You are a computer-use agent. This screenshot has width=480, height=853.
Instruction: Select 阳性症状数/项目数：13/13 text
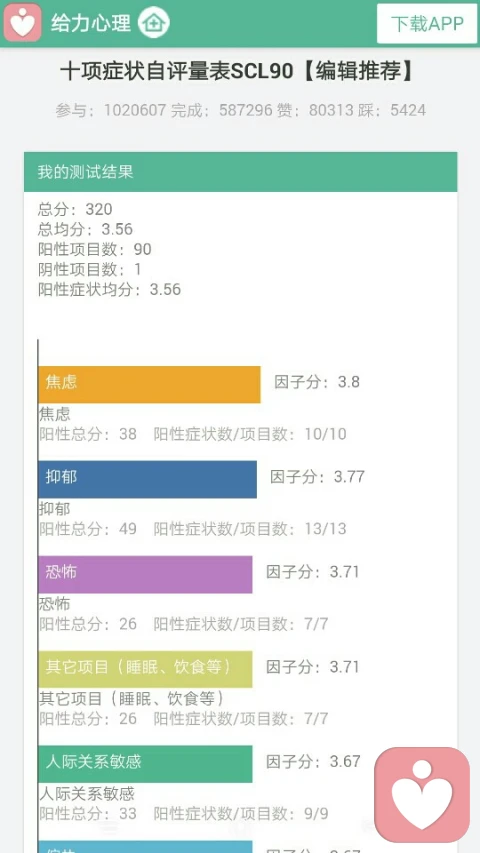point(250,529)
